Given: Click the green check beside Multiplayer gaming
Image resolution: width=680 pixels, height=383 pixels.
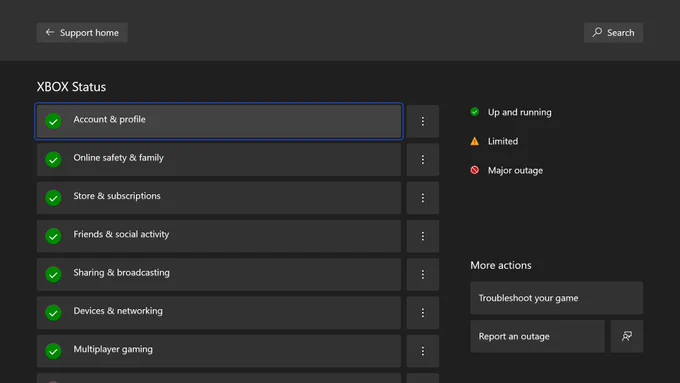Looking at the screenshot, I should tap(53, 351).
